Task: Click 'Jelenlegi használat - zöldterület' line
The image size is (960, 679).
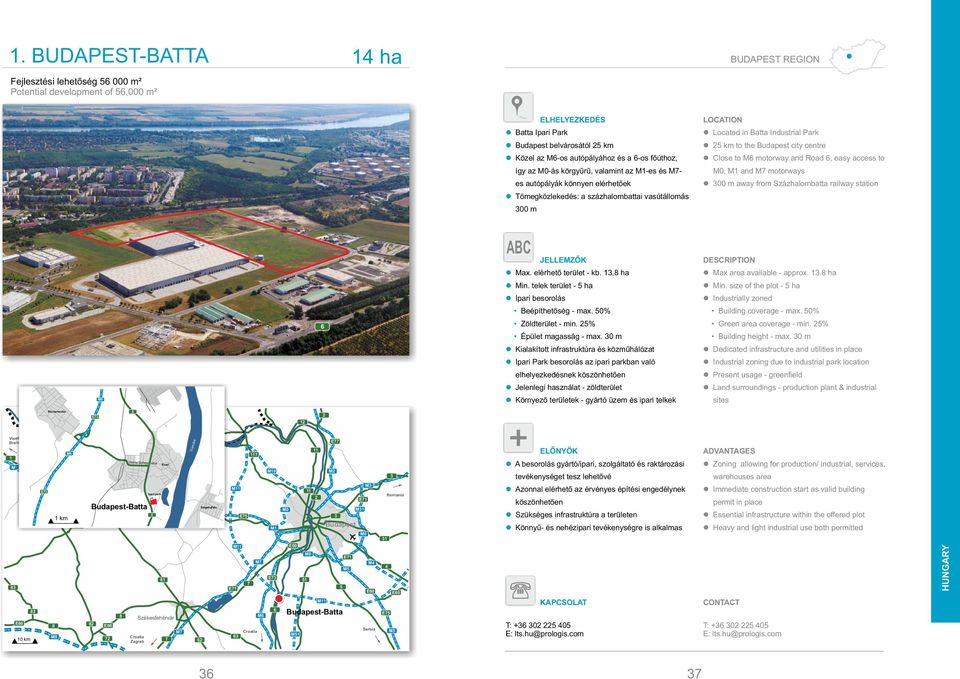Action: [x=568, y=388]
